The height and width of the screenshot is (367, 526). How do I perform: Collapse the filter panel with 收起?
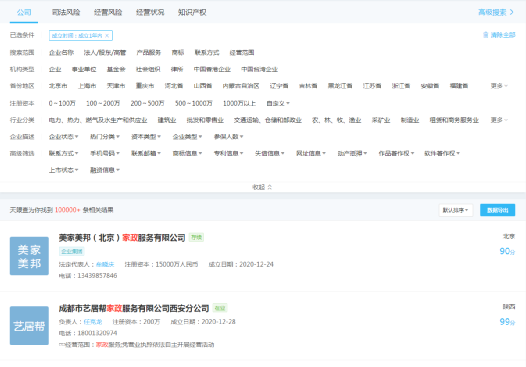(262, 187)
